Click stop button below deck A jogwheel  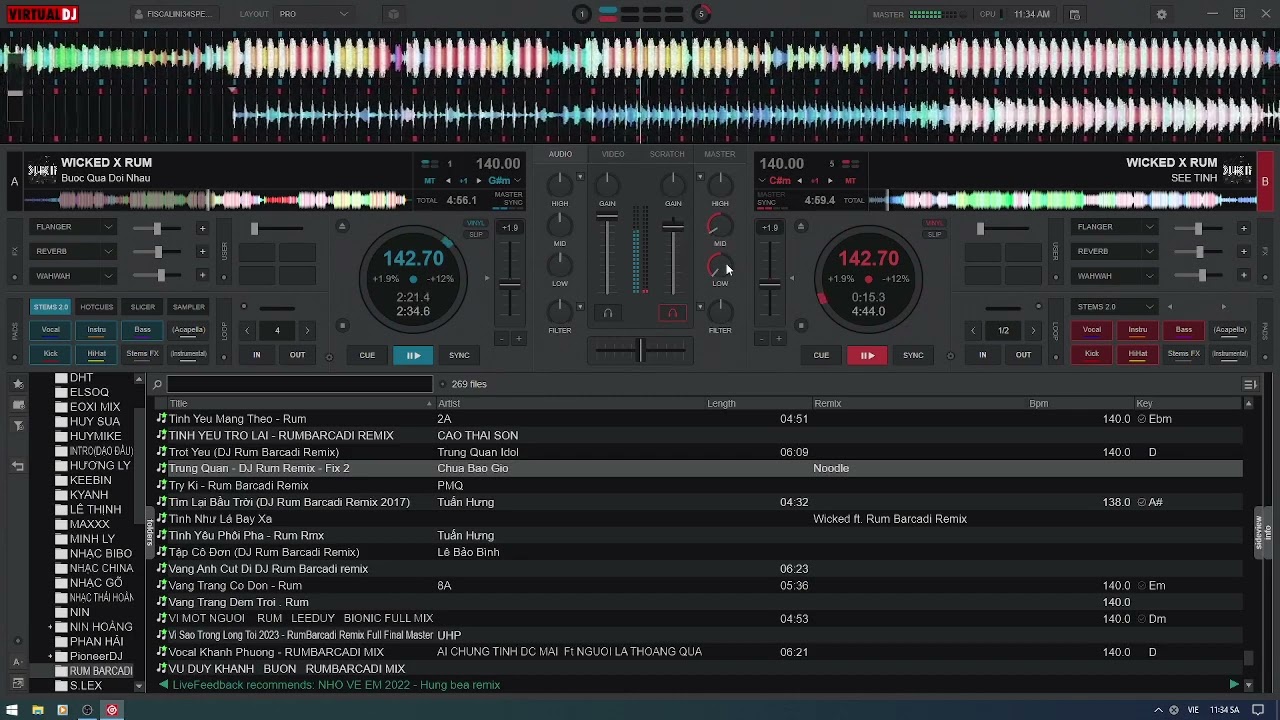click(x=342, y=325)
